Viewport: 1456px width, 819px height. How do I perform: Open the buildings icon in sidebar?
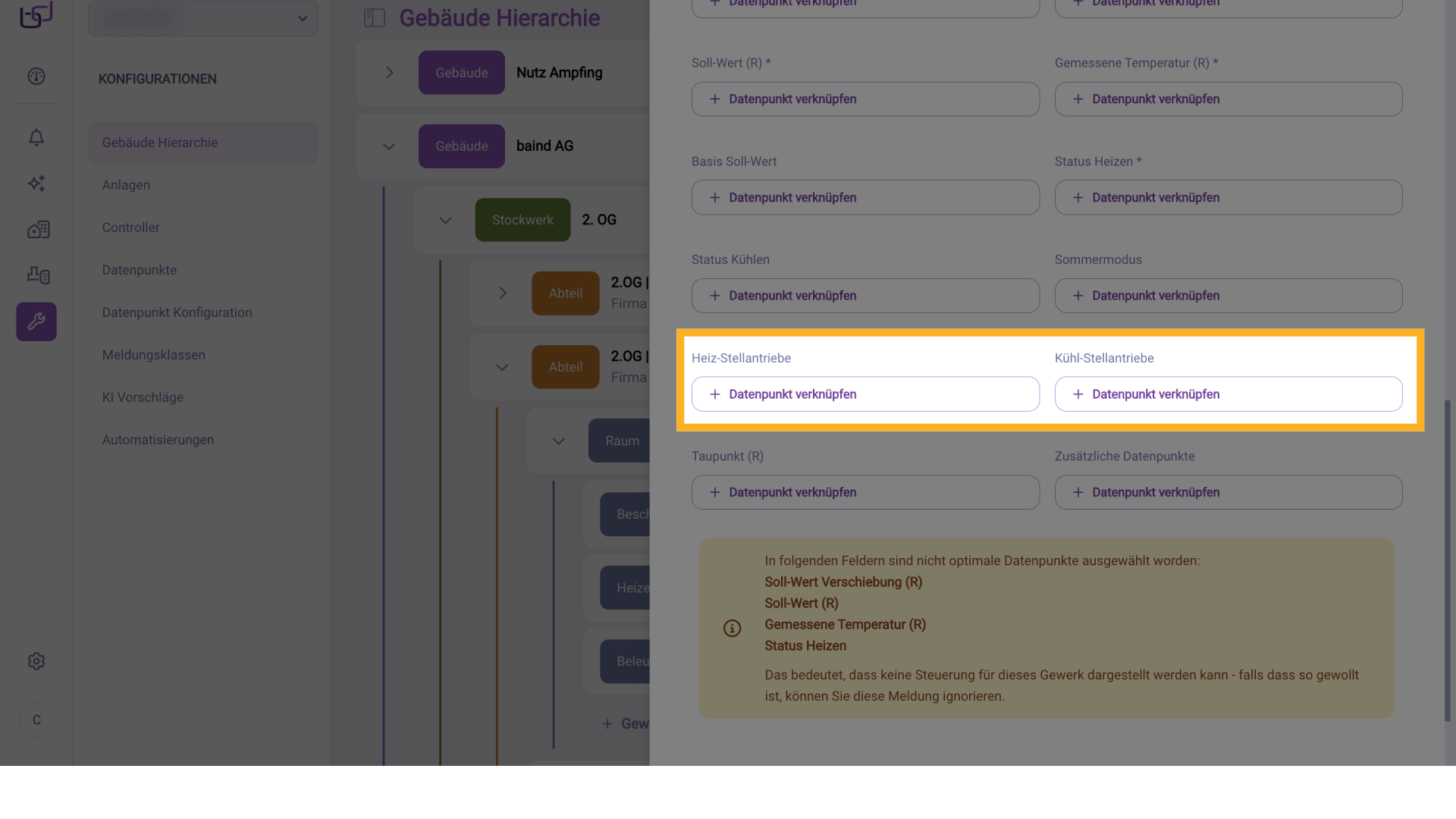[x=37, y=229]
